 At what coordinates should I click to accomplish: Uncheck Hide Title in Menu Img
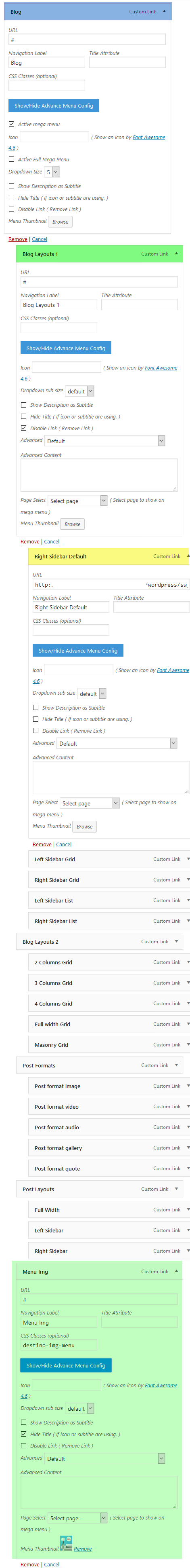tap(24, 1433)
